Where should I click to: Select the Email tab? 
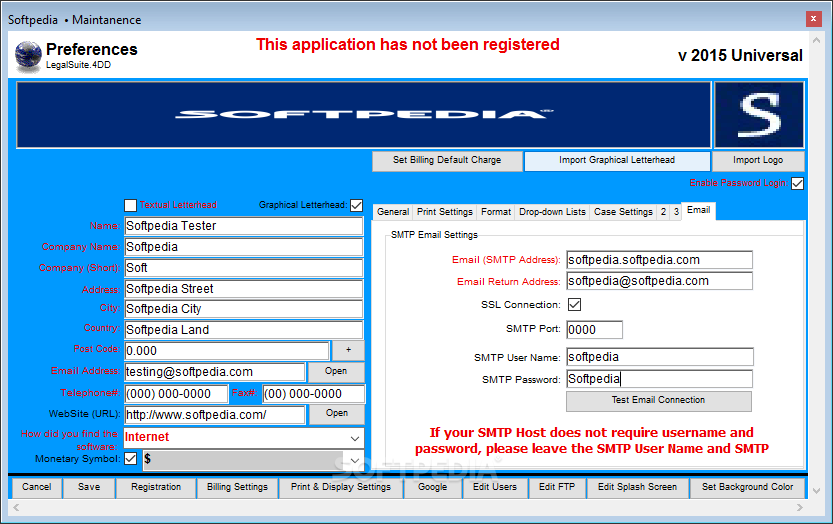tap(698, 210)
